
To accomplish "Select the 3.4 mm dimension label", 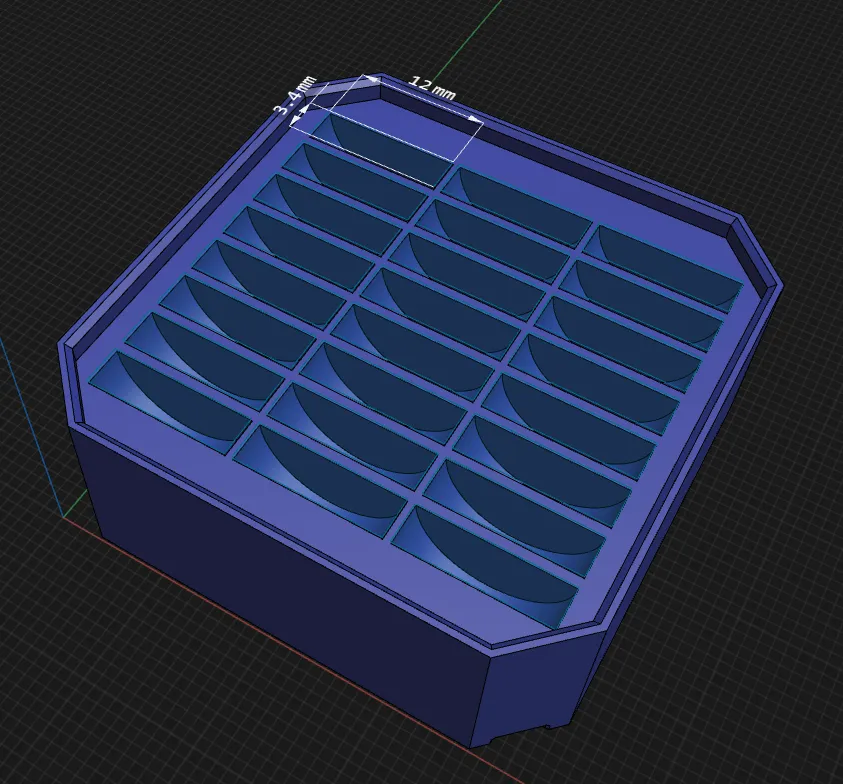I will (x=296, y=96).
